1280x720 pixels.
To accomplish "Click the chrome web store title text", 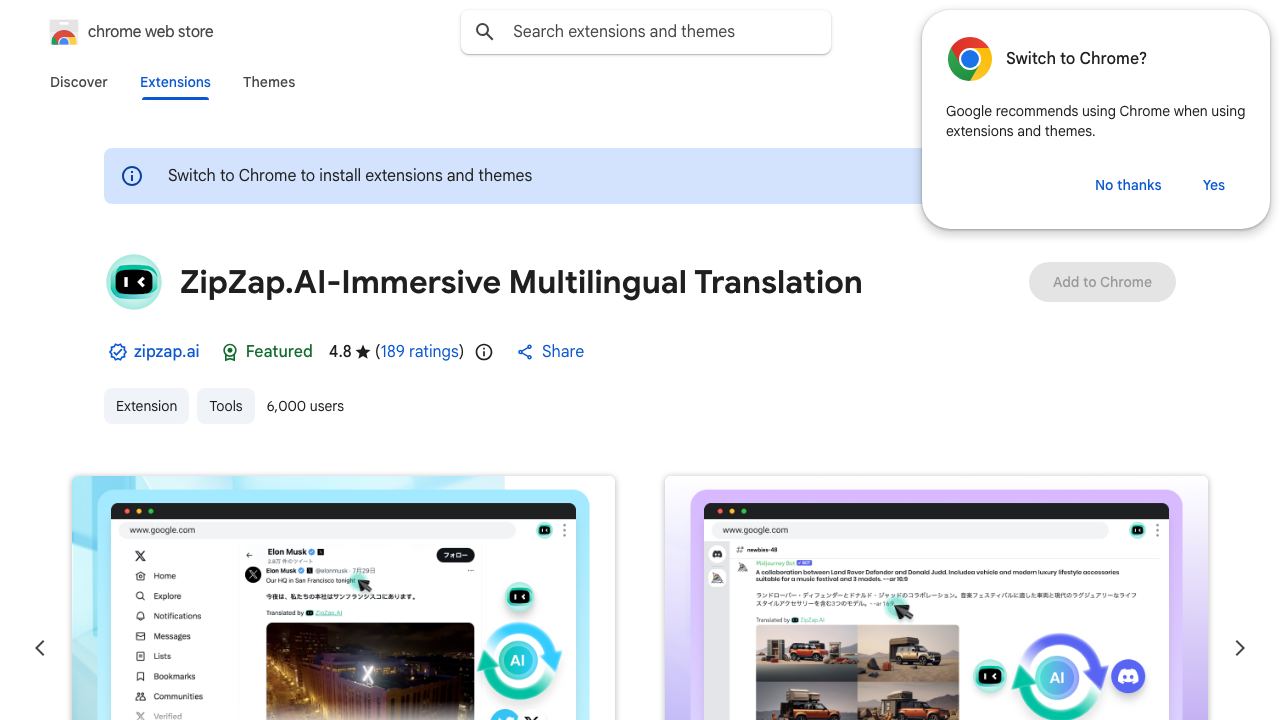I will pyautogui.click(x=151, y=32).
